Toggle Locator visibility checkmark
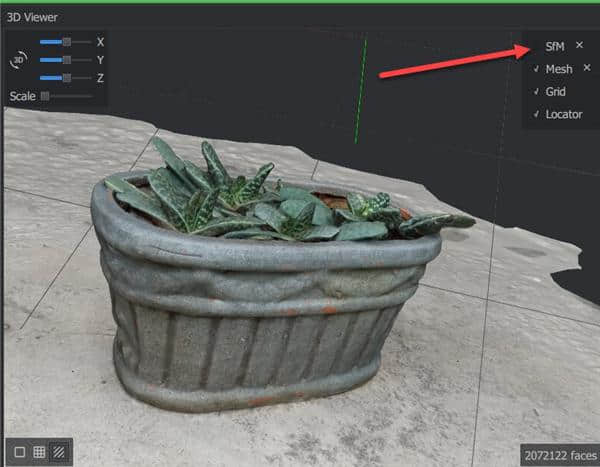Screen dimensions: 600x467 536,114
